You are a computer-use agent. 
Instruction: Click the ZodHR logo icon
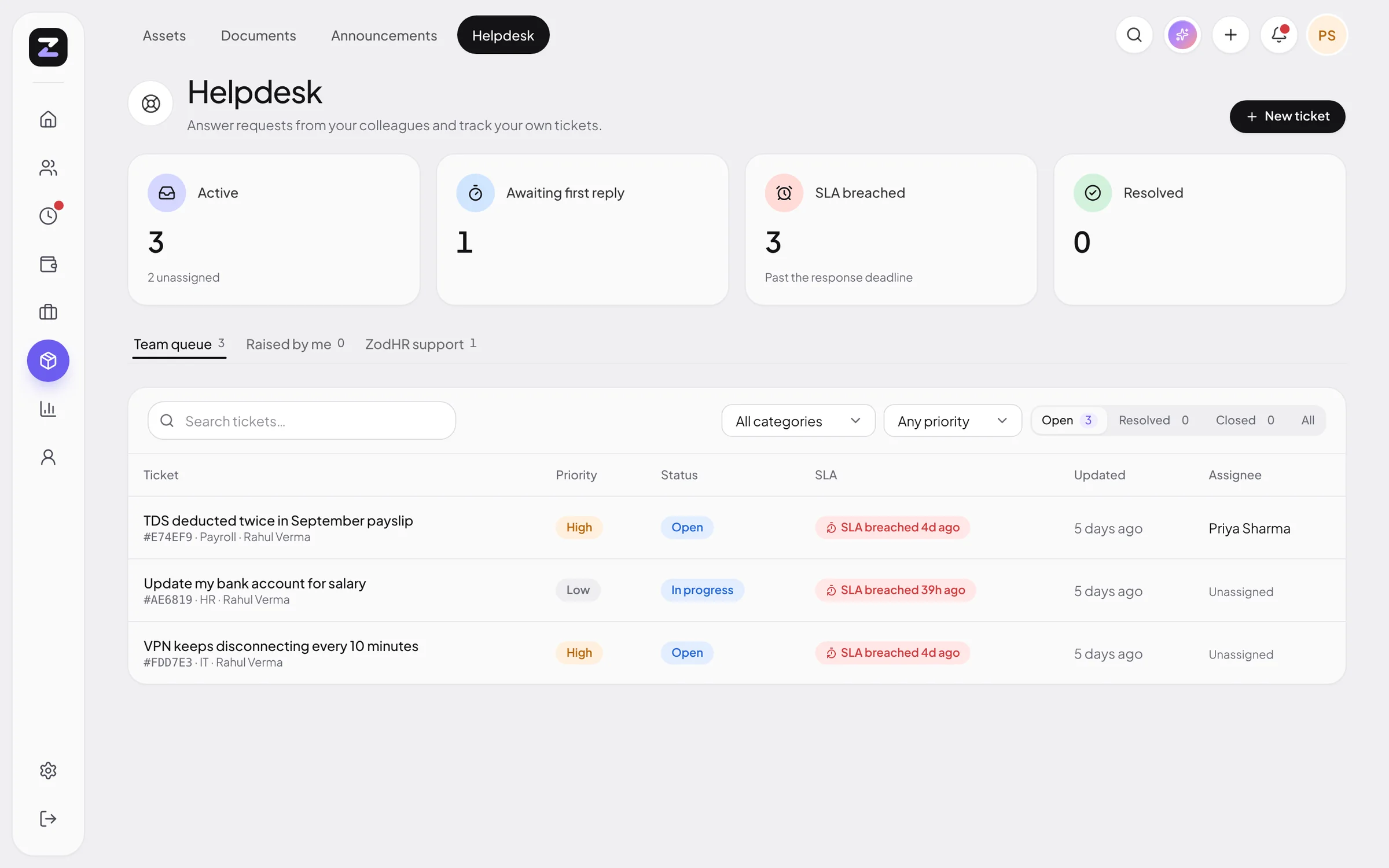click(x=48, y=47)
